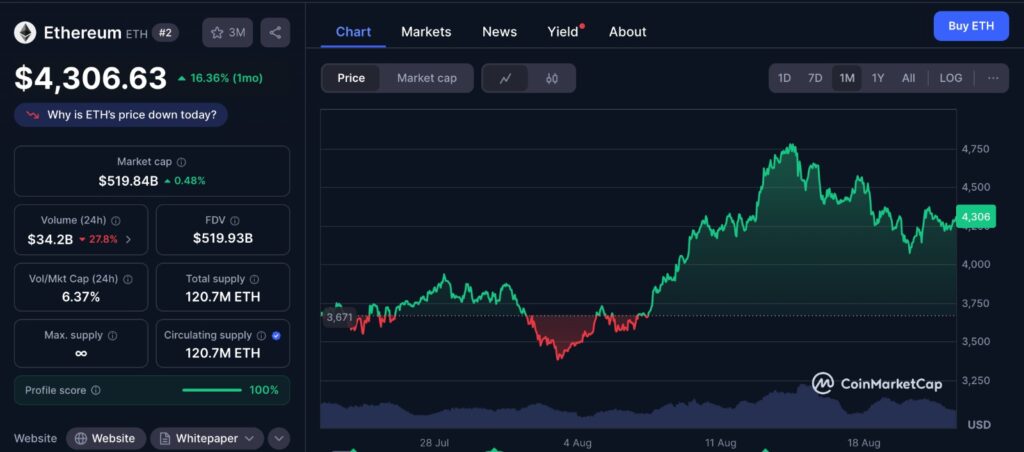Viewport: 1024px width, 452px height.
Task: Click info icon next to Max. supply
Action: pos(112,336)
